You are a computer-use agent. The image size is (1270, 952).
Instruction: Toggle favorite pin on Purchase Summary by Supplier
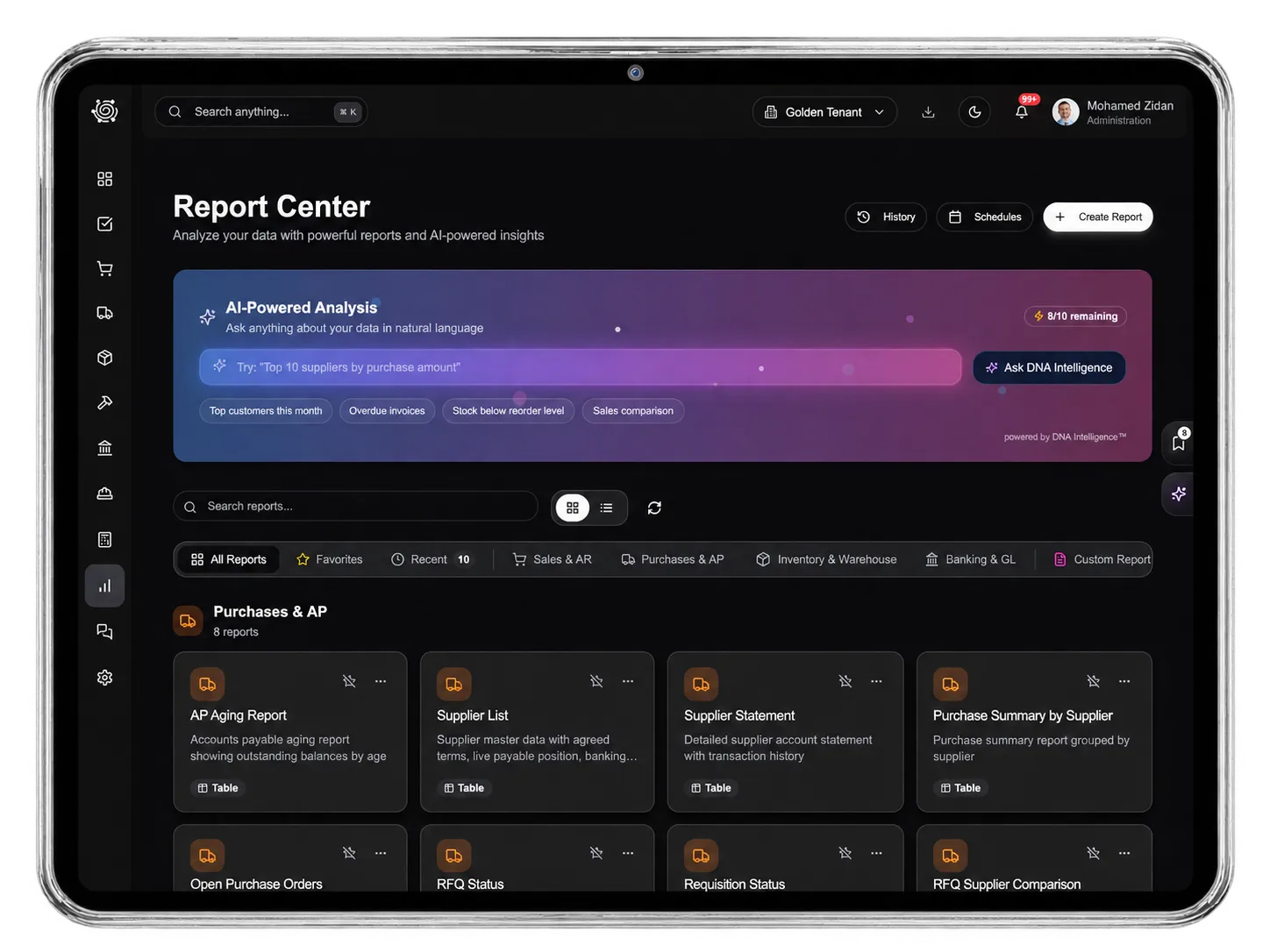(x=1094, y=681)
